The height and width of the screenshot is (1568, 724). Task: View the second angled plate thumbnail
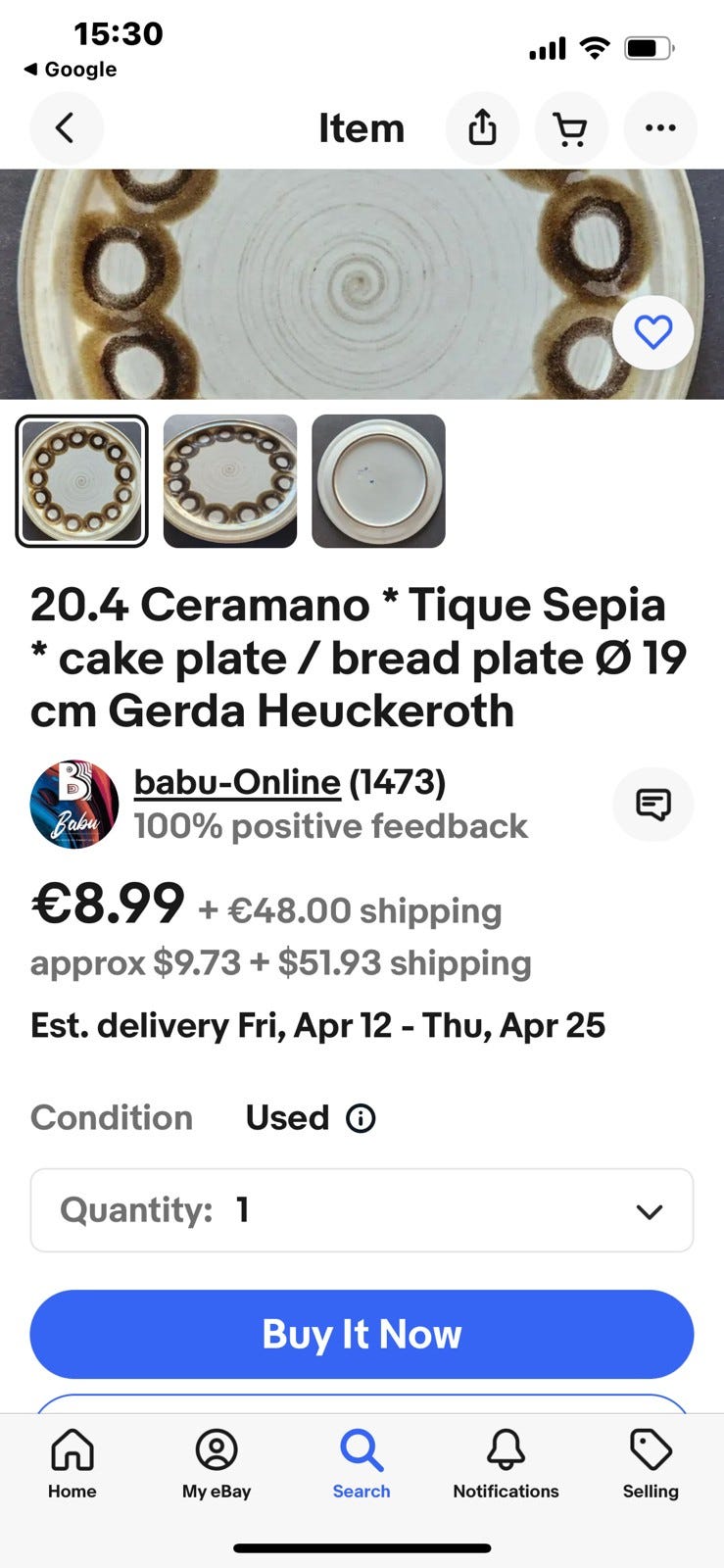230,481
